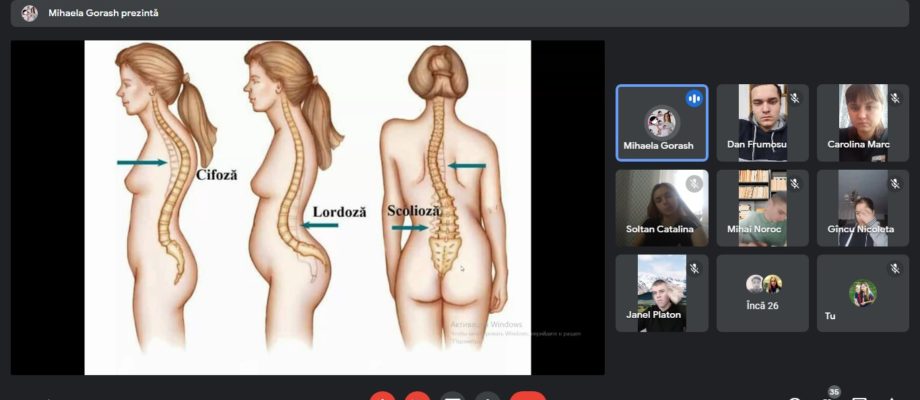Image resolution: width=920 pixels, height=400 pixels.
Task: Click the shared spine posture presentation slide
Action: [307, 207]
